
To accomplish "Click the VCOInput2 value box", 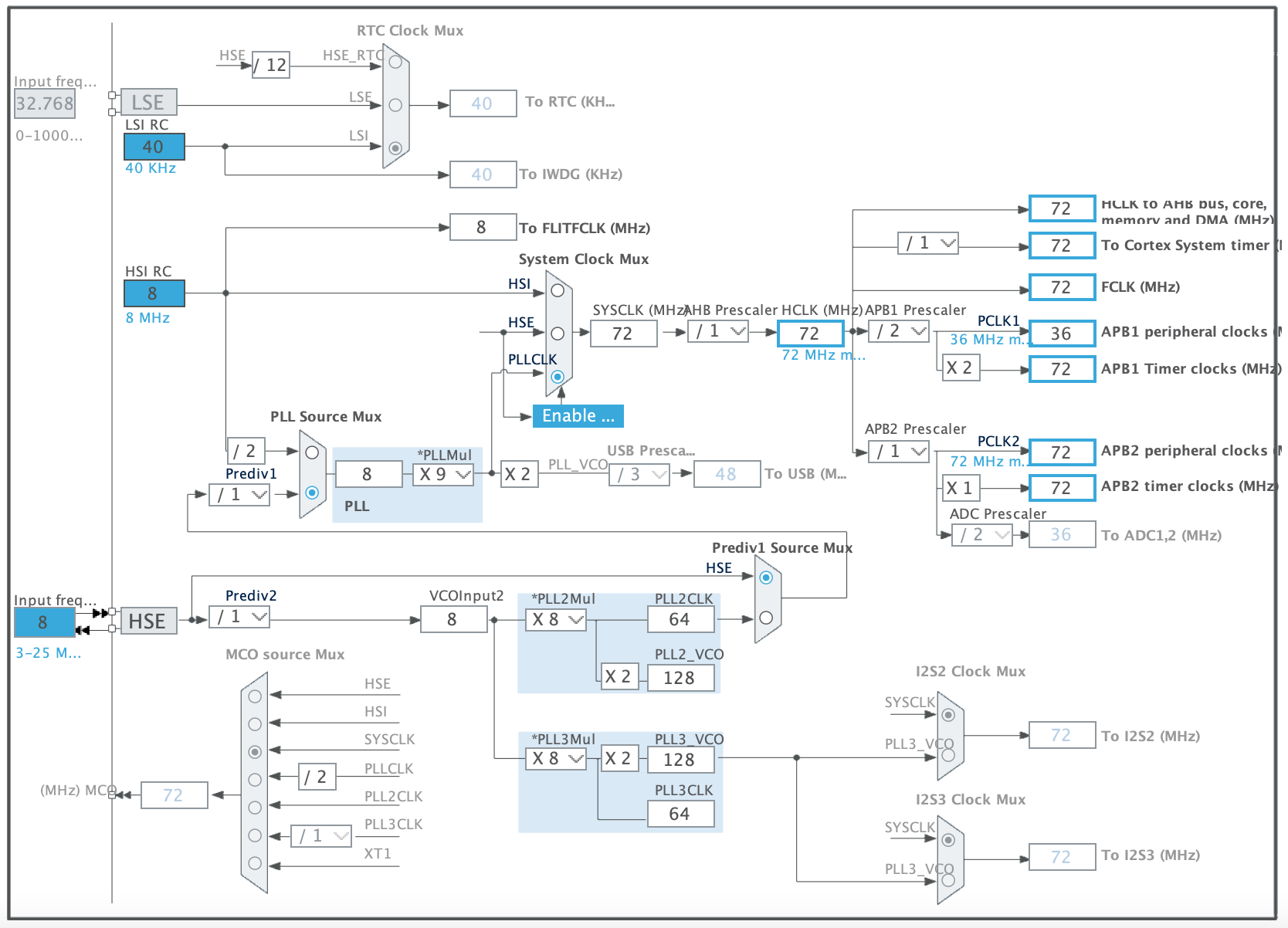I will click(x=454, y=619).
